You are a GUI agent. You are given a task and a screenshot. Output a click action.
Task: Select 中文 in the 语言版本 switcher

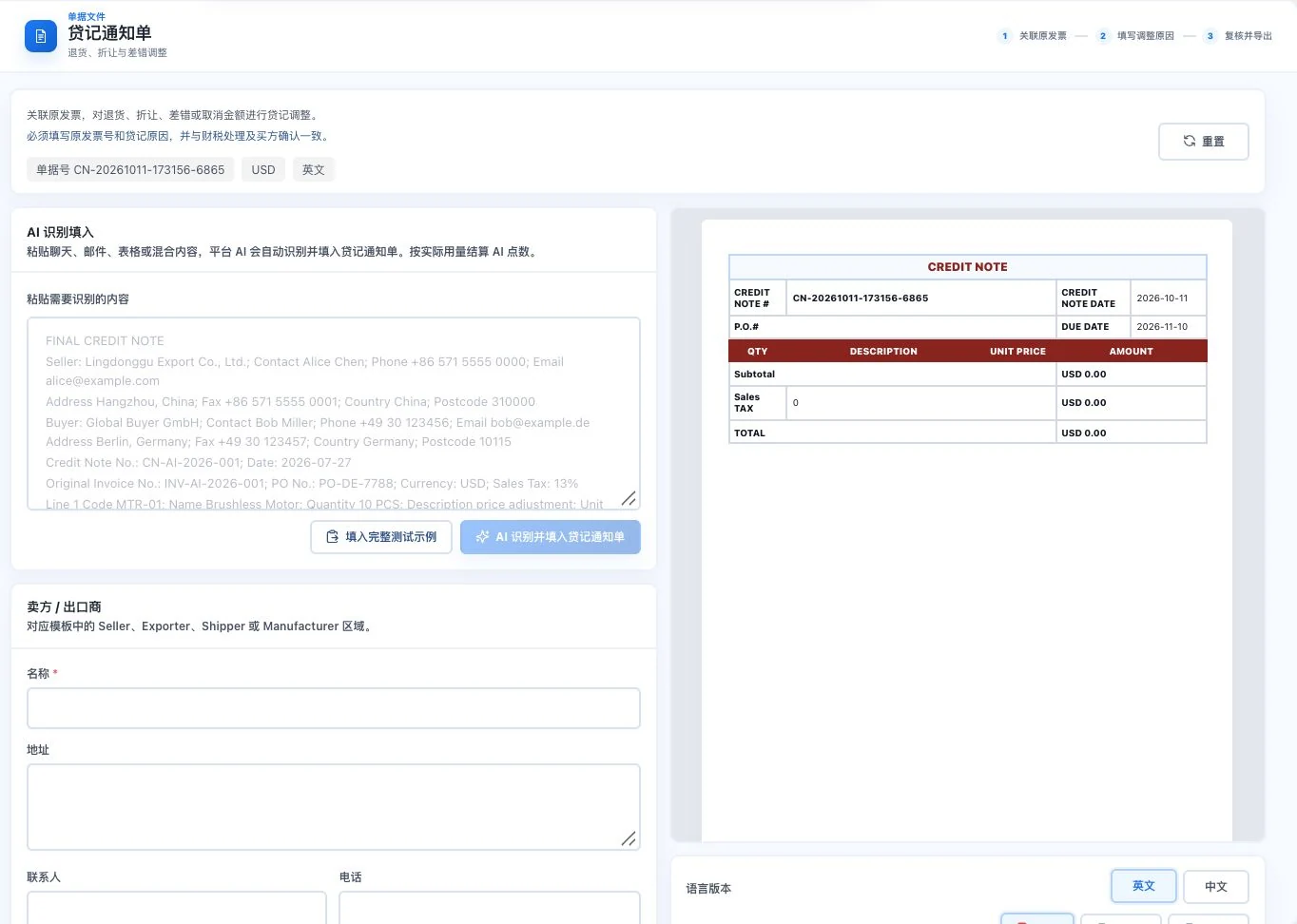1216,887
